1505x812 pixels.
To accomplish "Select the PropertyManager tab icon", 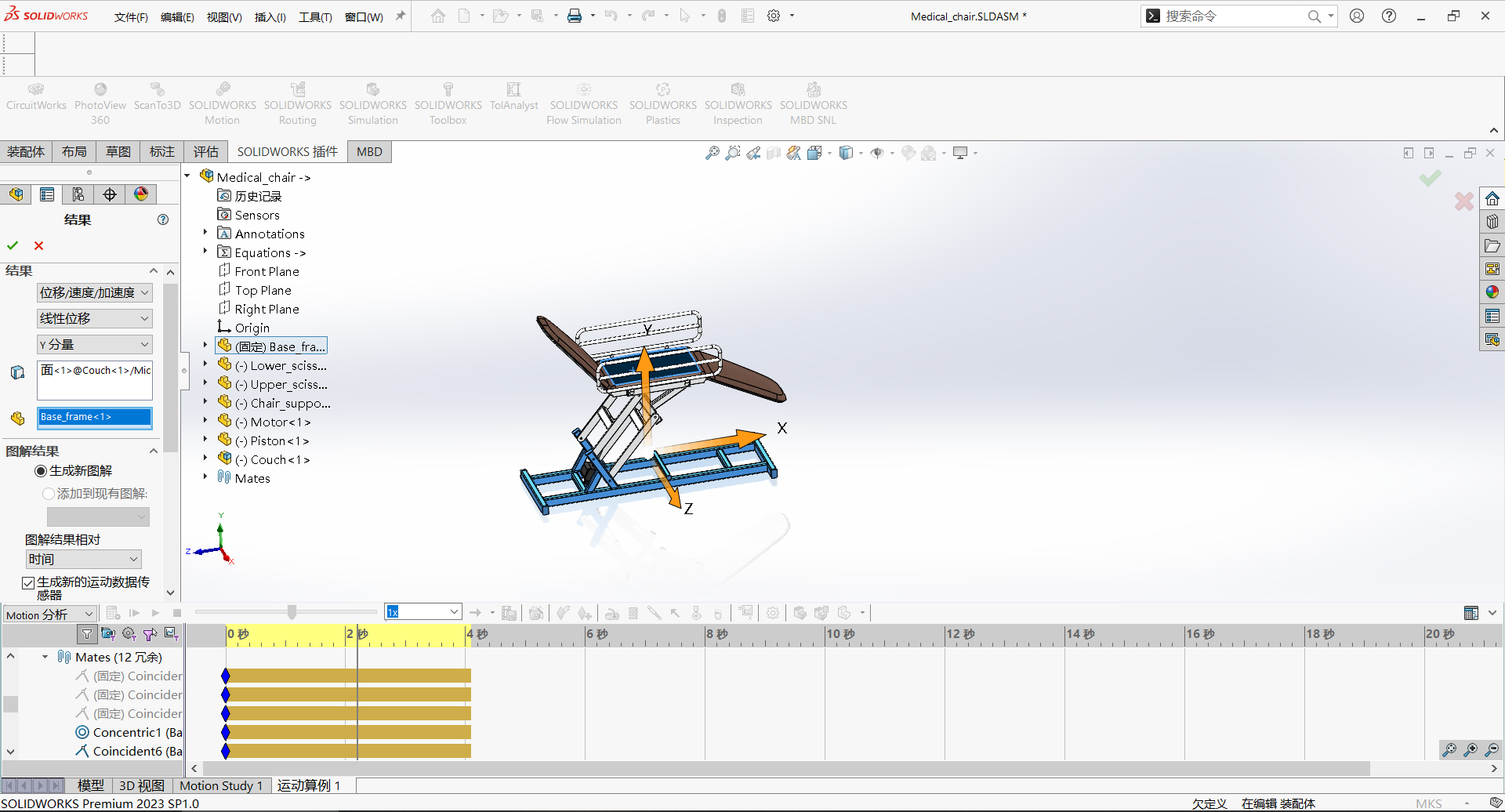I will 47,194.
